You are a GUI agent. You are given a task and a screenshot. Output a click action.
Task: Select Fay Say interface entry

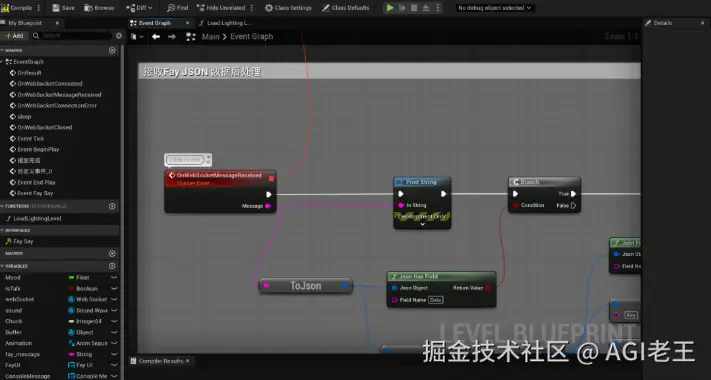pos(23,242)
